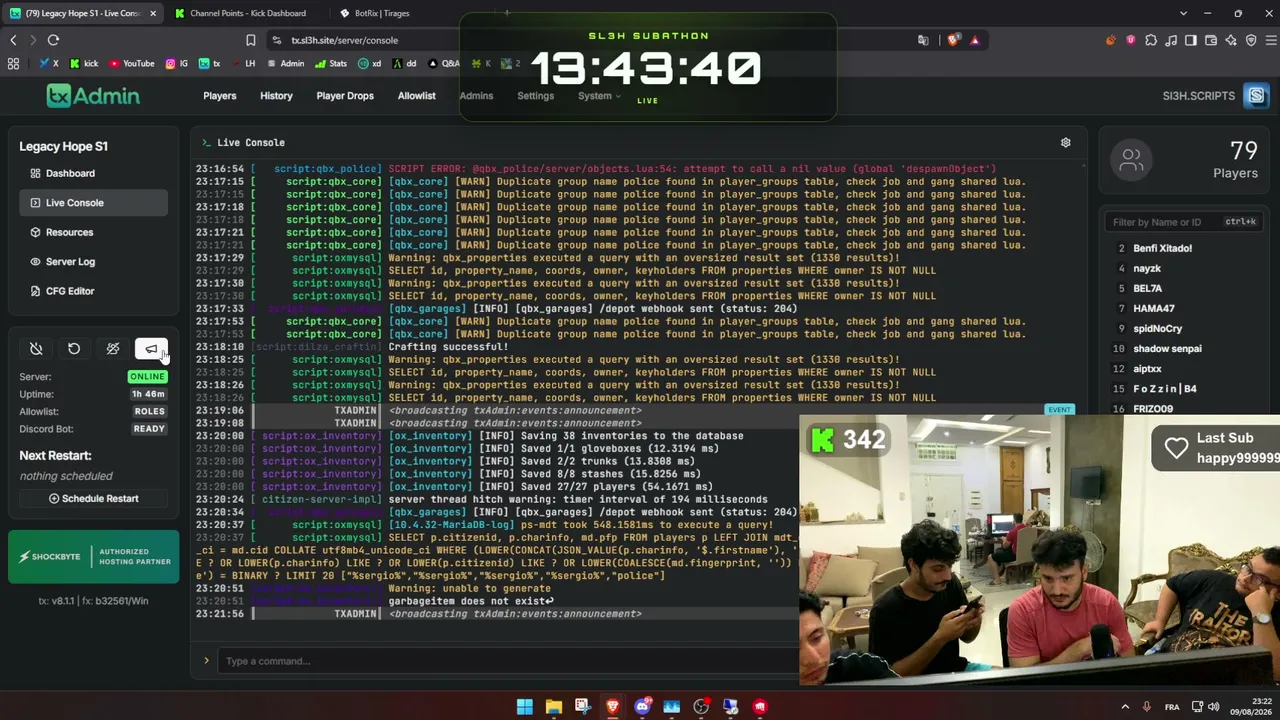This screenshot has width=1280, height=720.
Task: Click the page translate icon
Action: point(923,40)
